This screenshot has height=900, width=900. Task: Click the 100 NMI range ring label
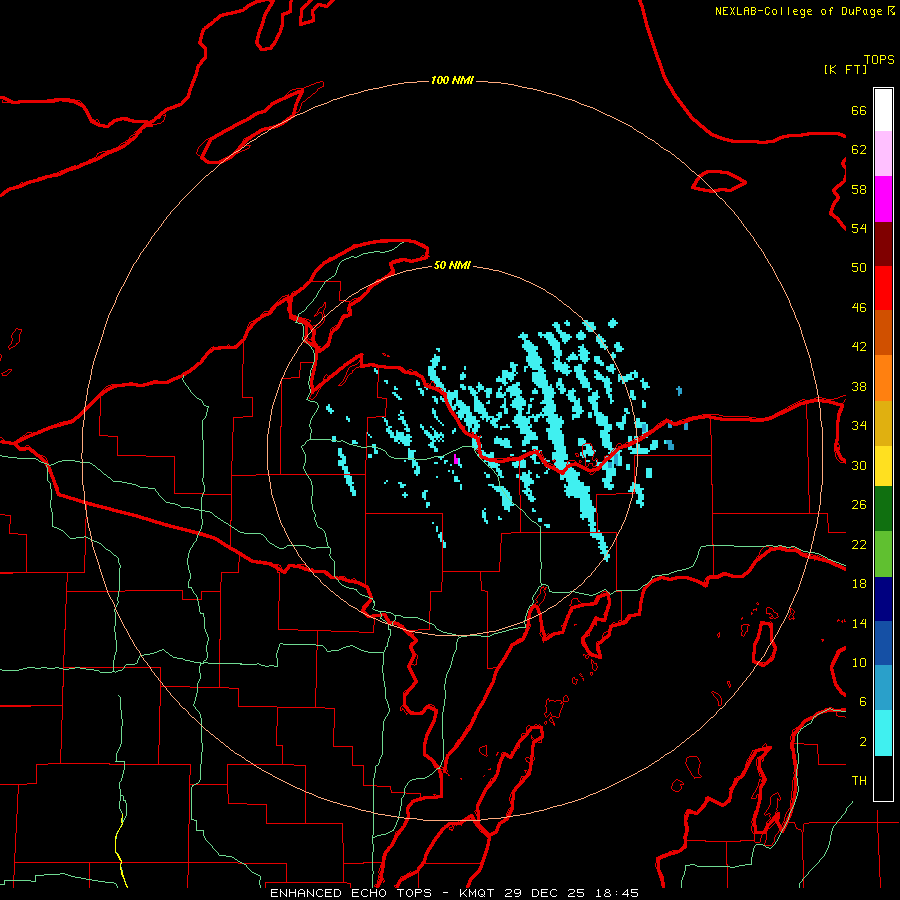coord(452,80)
